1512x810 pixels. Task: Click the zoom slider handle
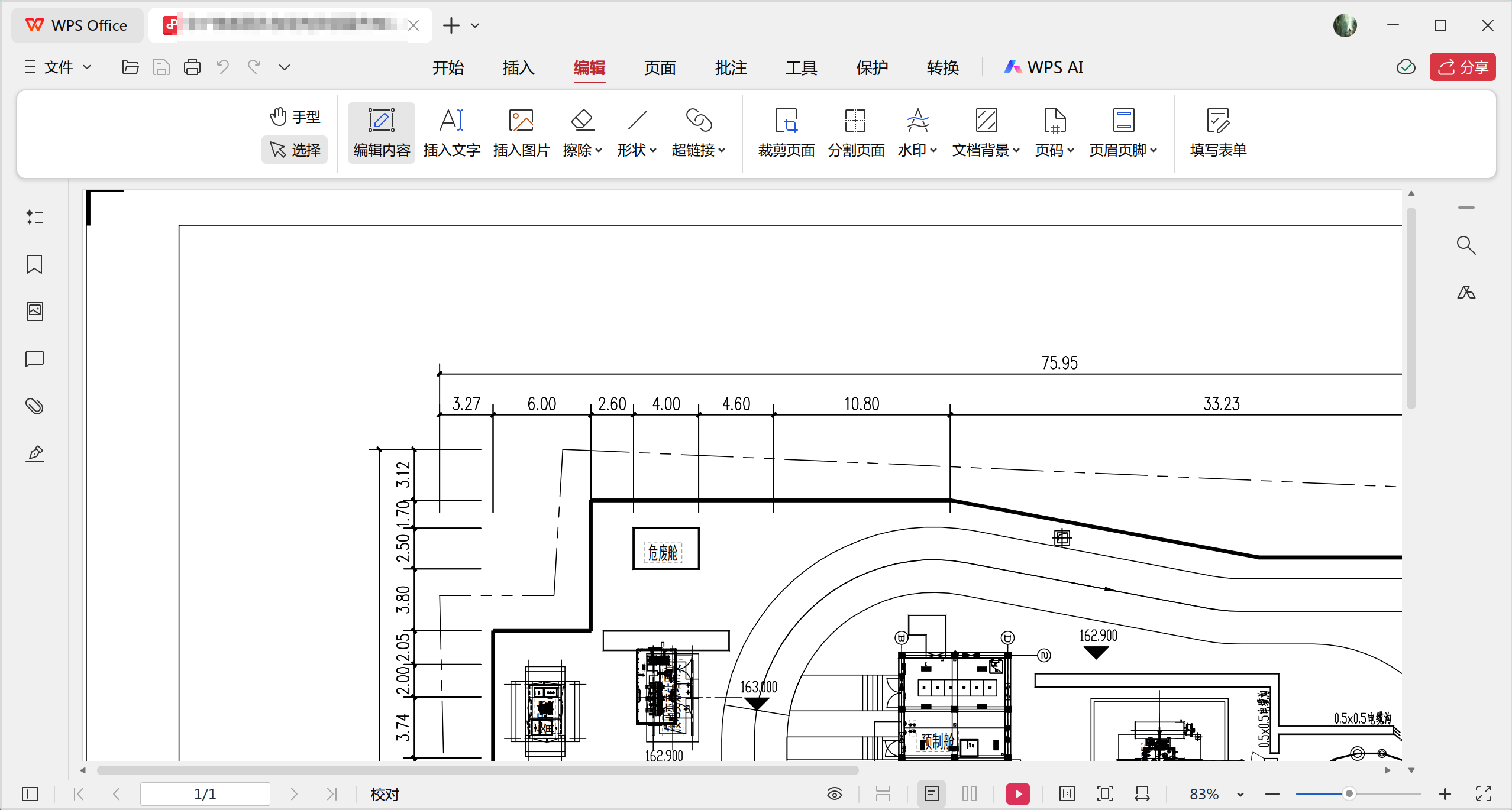[1349, 793]
